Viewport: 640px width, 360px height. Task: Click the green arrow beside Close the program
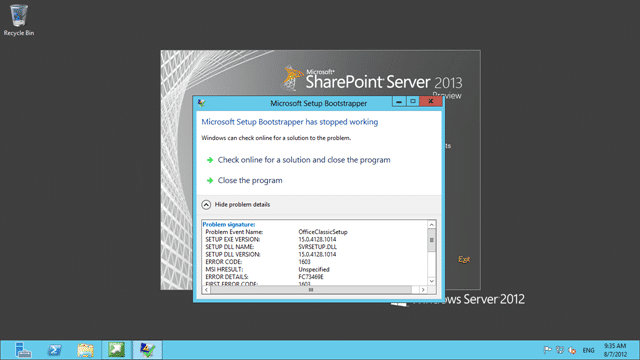coord(210,180)
